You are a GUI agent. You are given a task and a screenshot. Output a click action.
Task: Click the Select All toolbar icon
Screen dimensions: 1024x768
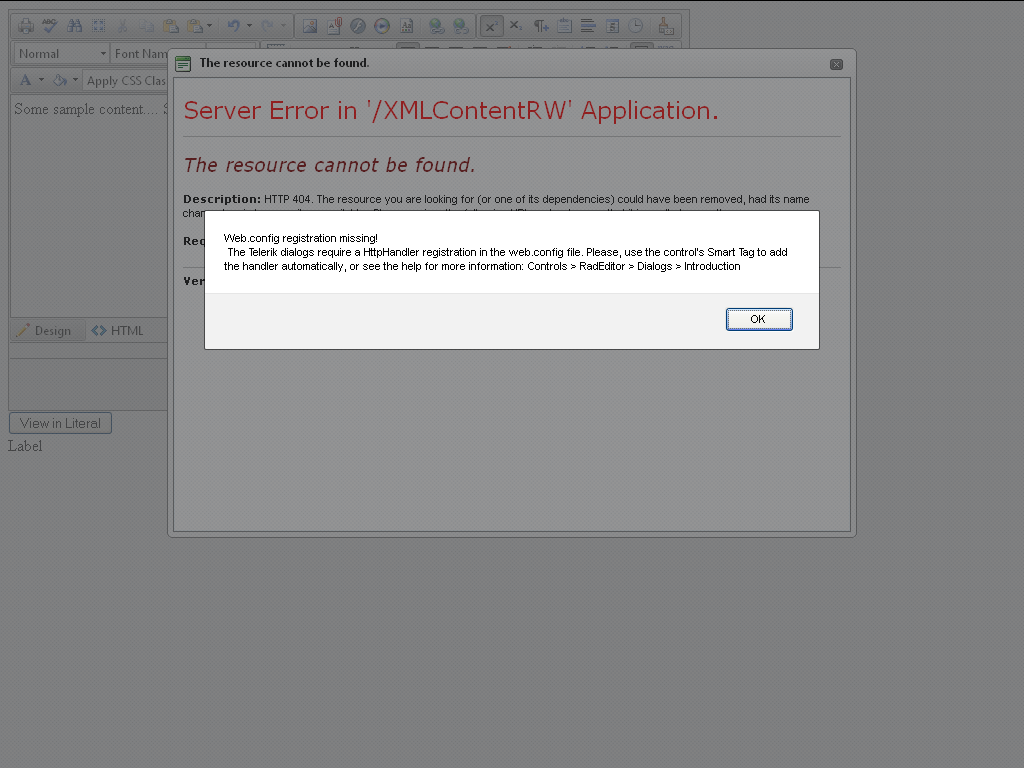click(99, 26)
